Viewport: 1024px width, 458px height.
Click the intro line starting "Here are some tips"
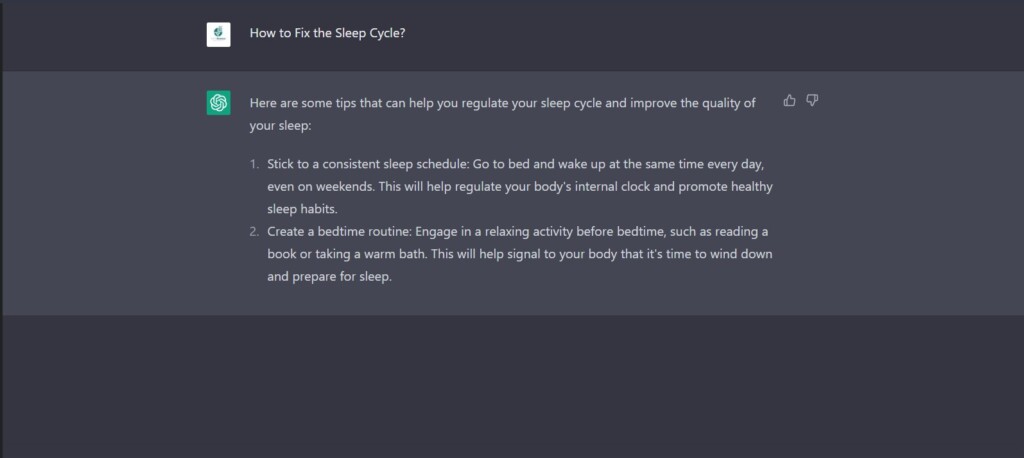click(x=500, y=103)
